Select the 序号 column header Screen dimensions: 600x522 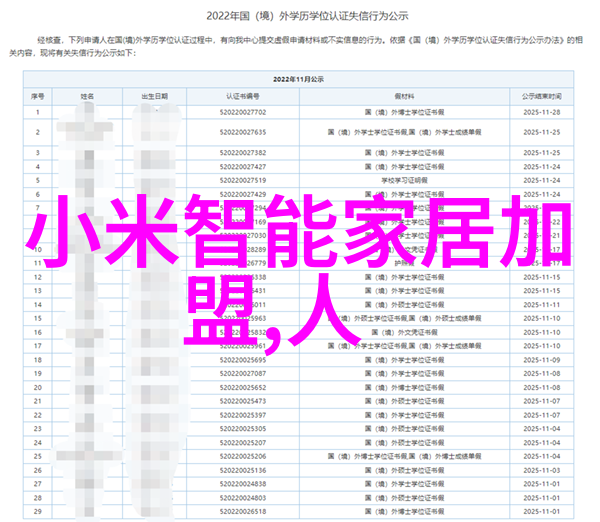37,97
